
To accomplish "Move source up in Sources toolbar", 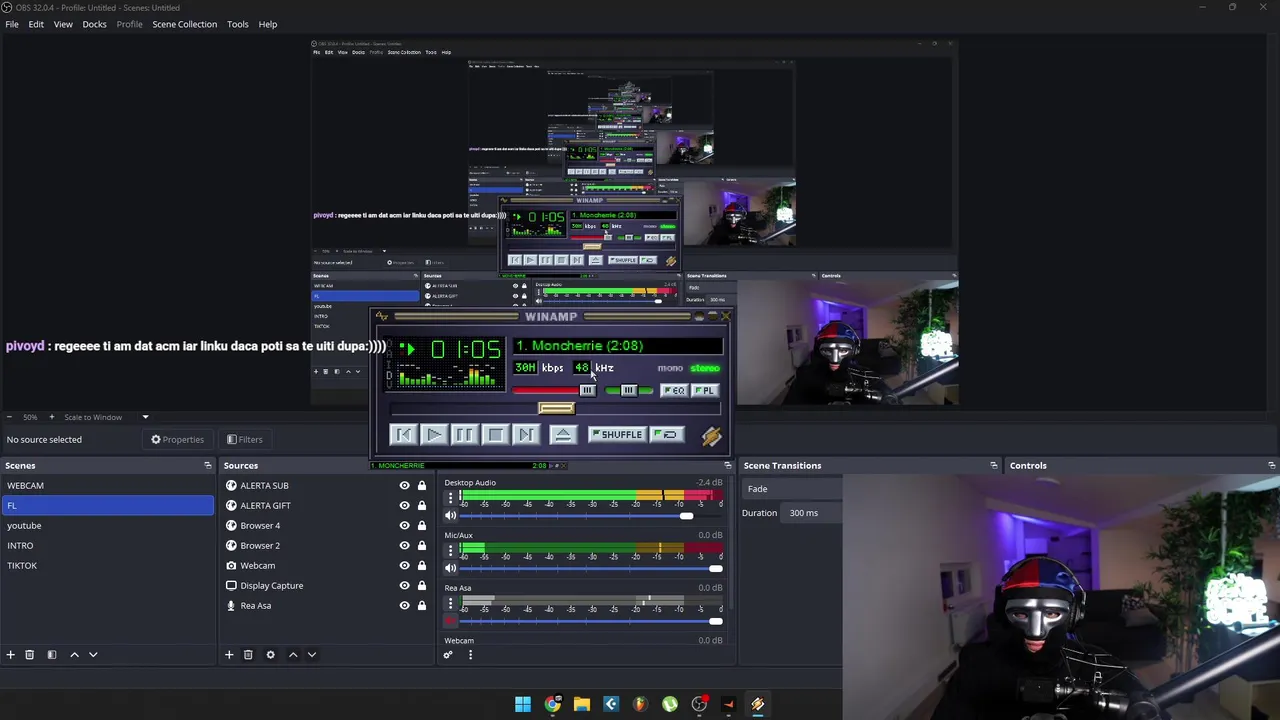I will coord(293,655).
